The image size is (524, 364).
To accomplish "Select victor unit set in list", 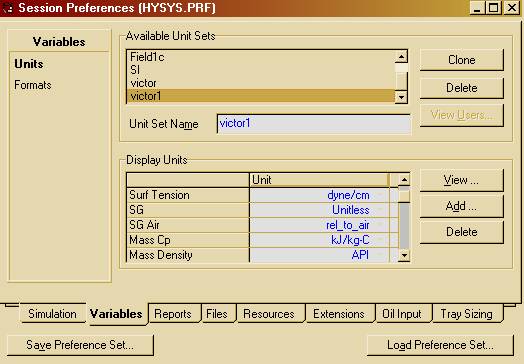I will click(x=261, y=83).
